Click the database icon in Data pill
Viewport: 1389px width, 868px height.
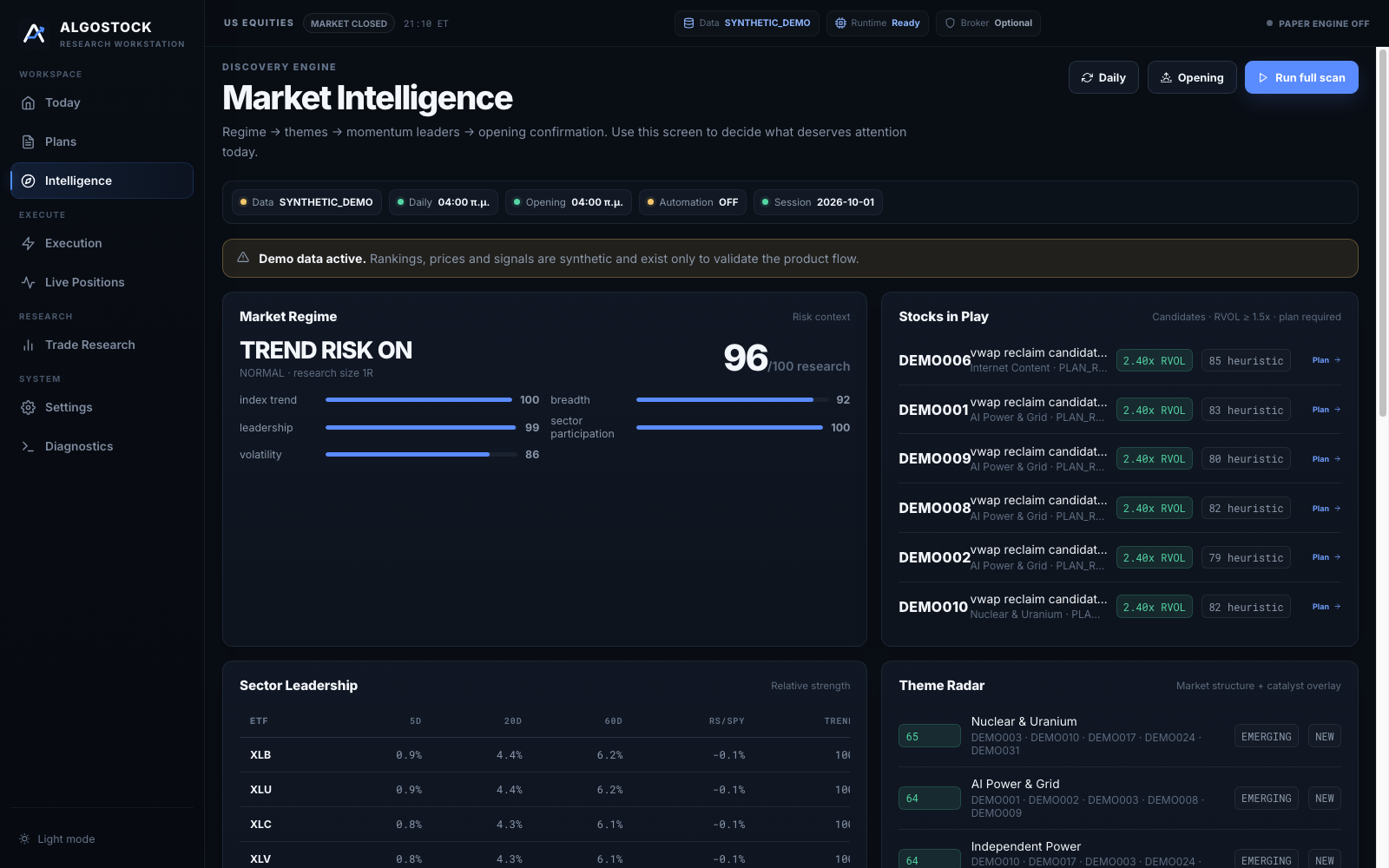688,23
